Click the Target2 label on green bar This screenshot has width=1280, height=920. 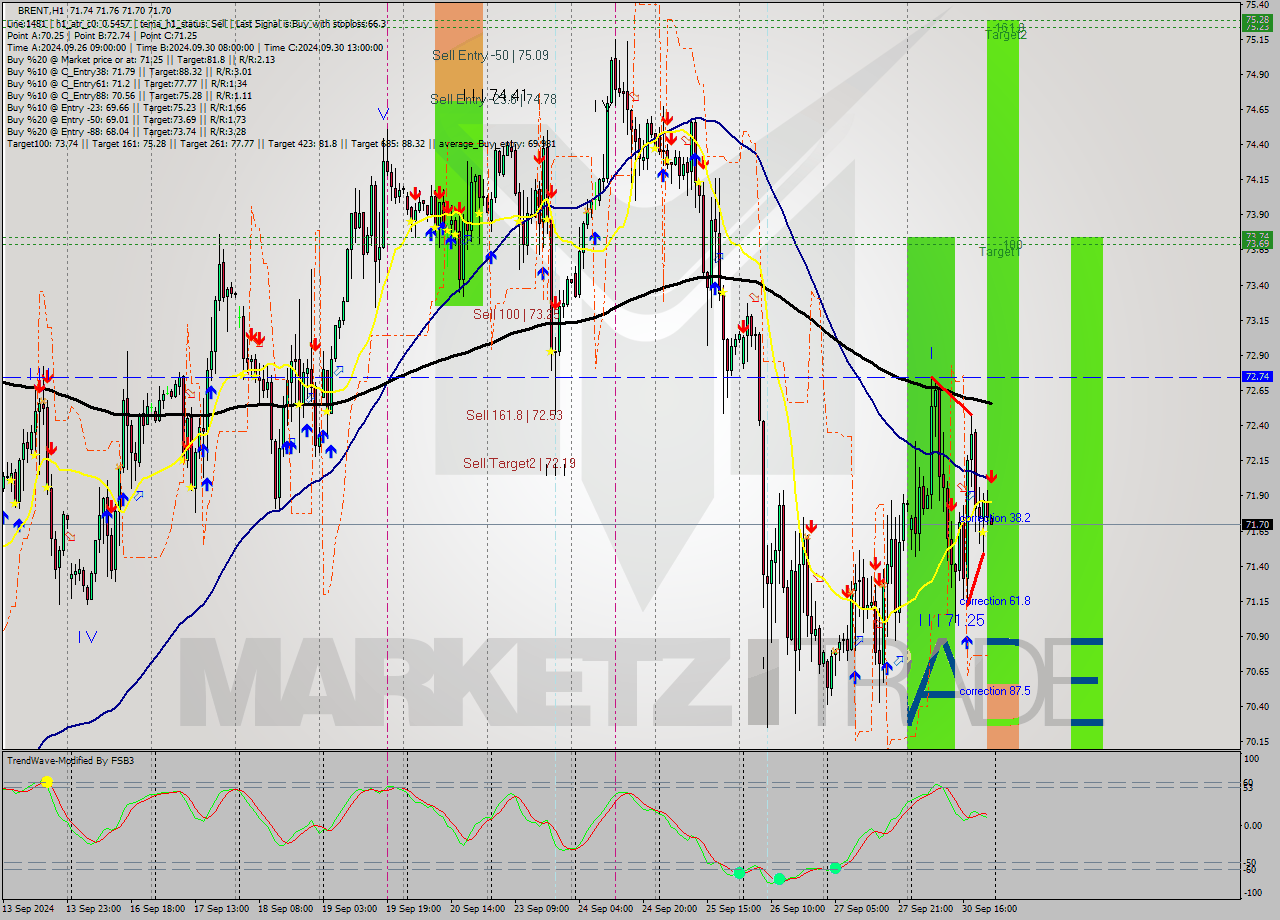pyautogui.click(x=1005, y=35)
